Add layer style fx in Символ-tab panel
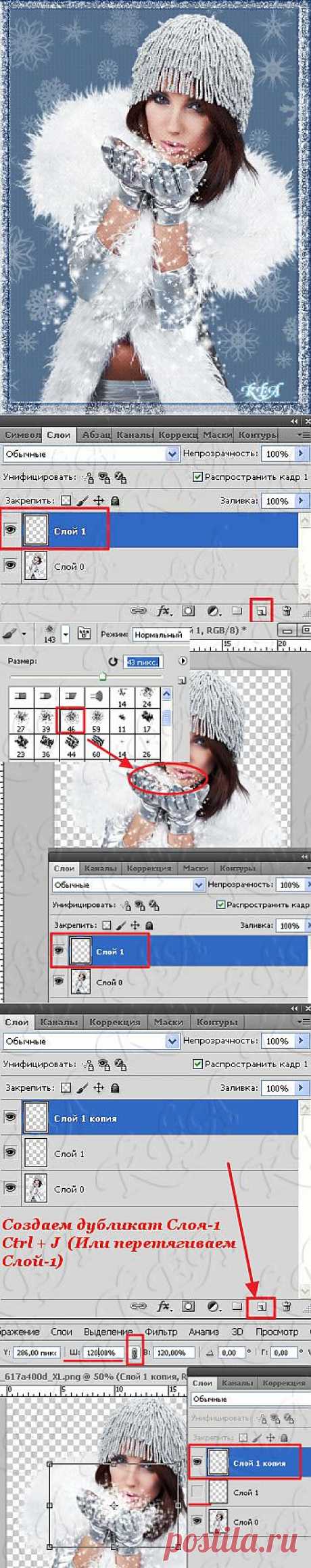 164,611
